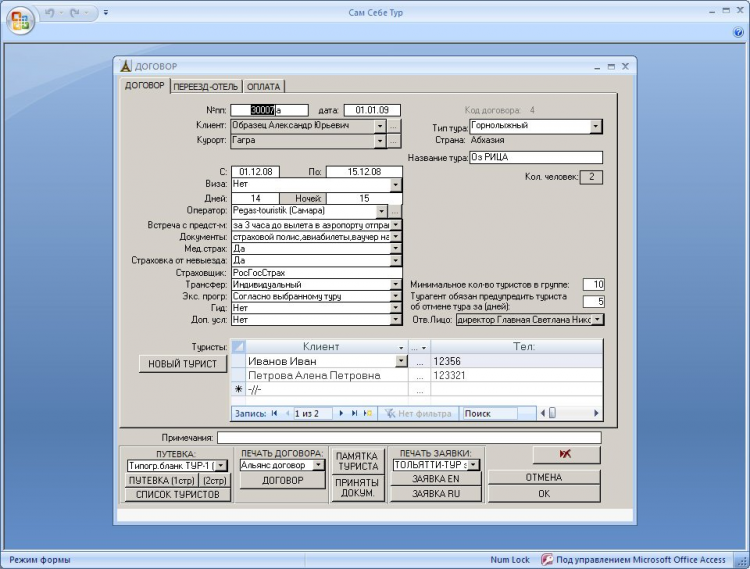Click the ПУТЕВКА (1стр) button
The height and width of the screenshot is (569, 750).
click(x=161, y=481)
